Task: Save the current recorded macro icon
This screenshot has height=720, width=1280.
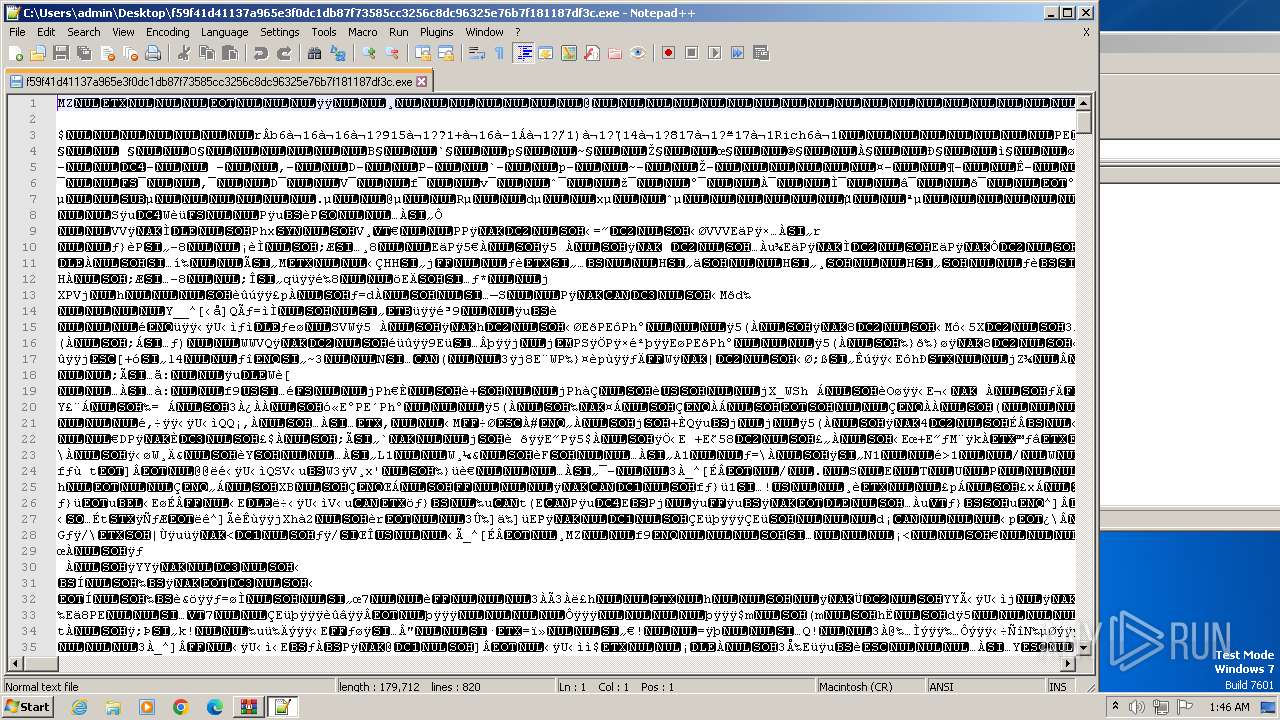Action: point(760,53)
